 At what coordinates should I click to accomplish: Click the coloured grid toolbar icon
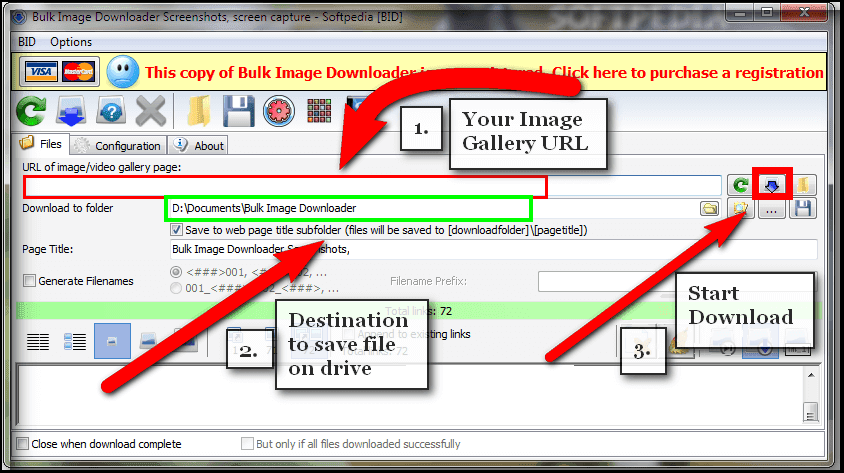pos(319,111)
